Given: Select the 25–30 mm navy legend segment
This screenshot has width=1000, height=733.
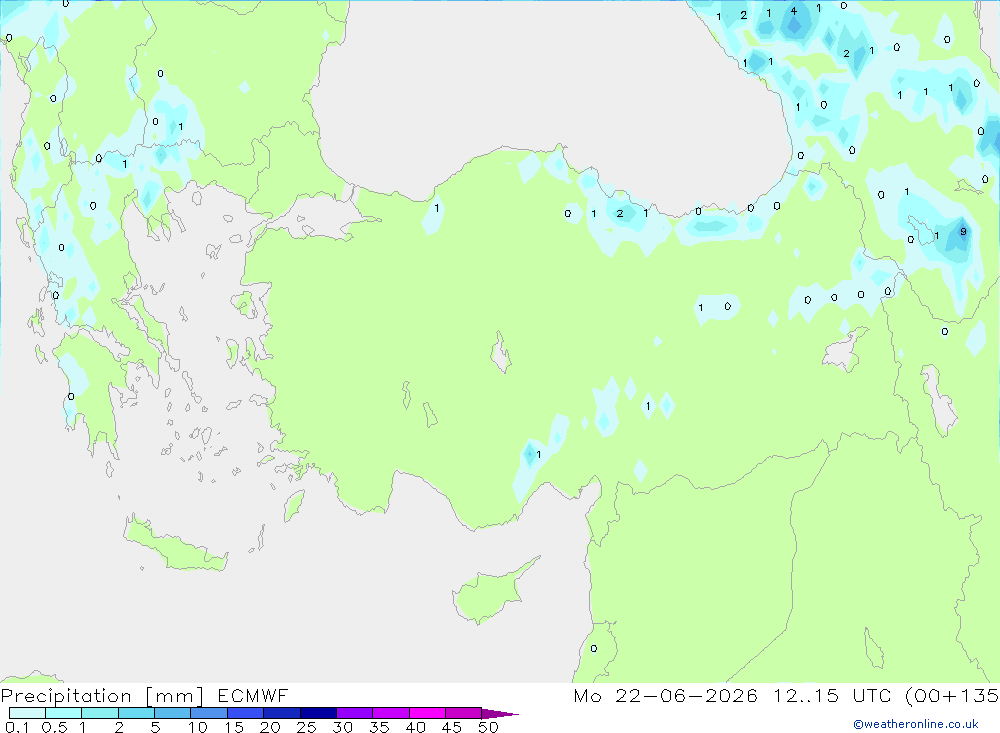Looking at the screenshot, I should [x=318, y=713].
